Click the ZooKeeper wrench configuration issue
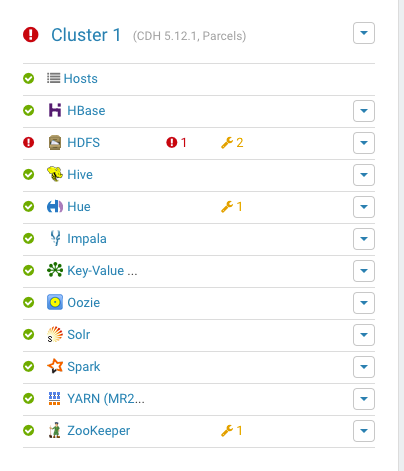This screenshot has width=404, height=471. tap(232, 431)
